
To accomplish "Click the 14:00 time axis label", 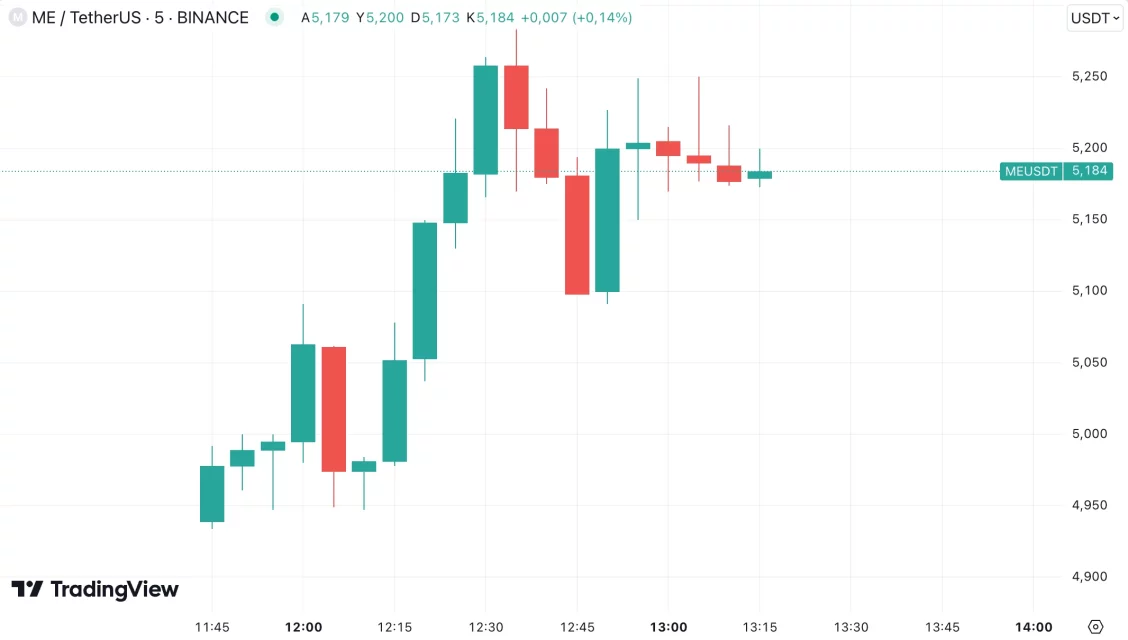I will pyautogui.click(x=1033, y=627).
